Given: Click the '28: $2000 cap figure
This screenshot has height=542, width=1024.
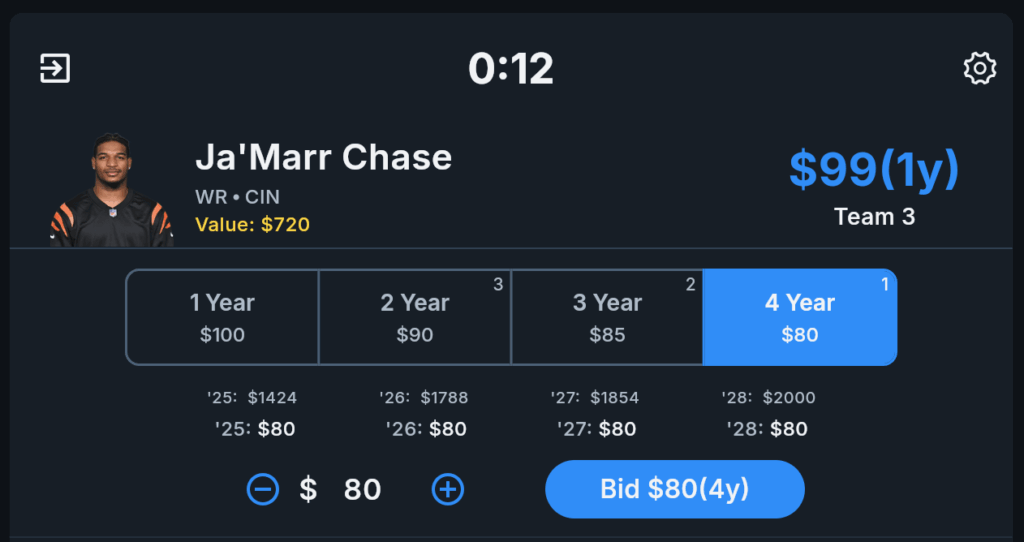Looking at the screenshot, I should [769, 398].
